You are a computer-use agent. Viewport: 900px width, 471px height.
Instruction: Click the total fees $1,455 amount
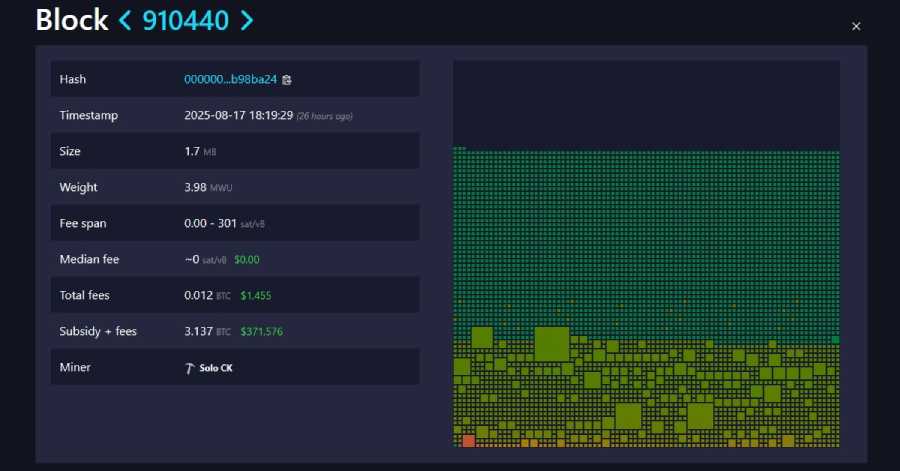click(x=256, y=296)
